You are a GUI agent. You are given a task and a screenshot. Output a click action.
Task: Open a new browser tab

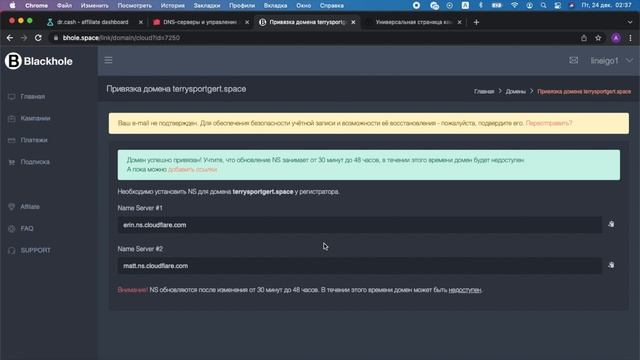[x=476, y=22]
